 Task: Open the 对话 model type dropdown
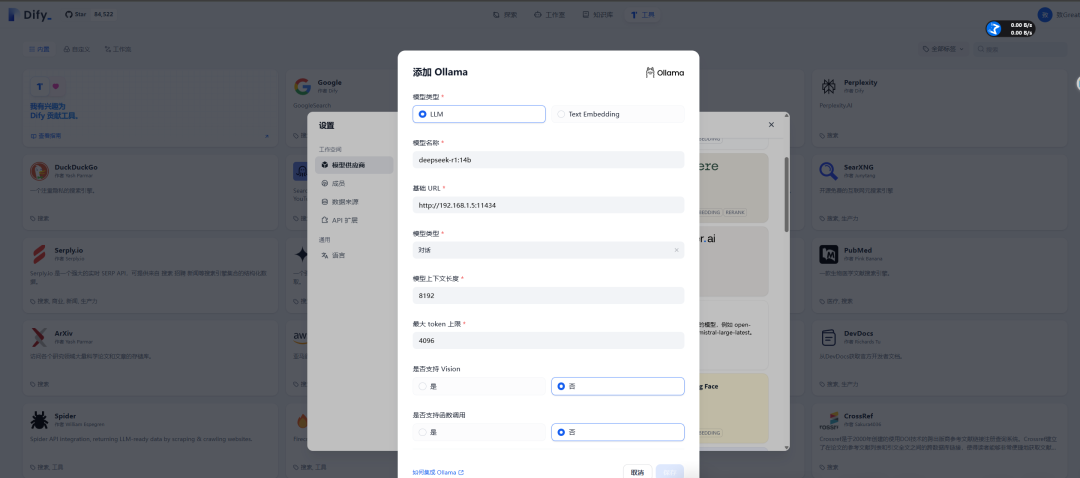tap(548, 250)
